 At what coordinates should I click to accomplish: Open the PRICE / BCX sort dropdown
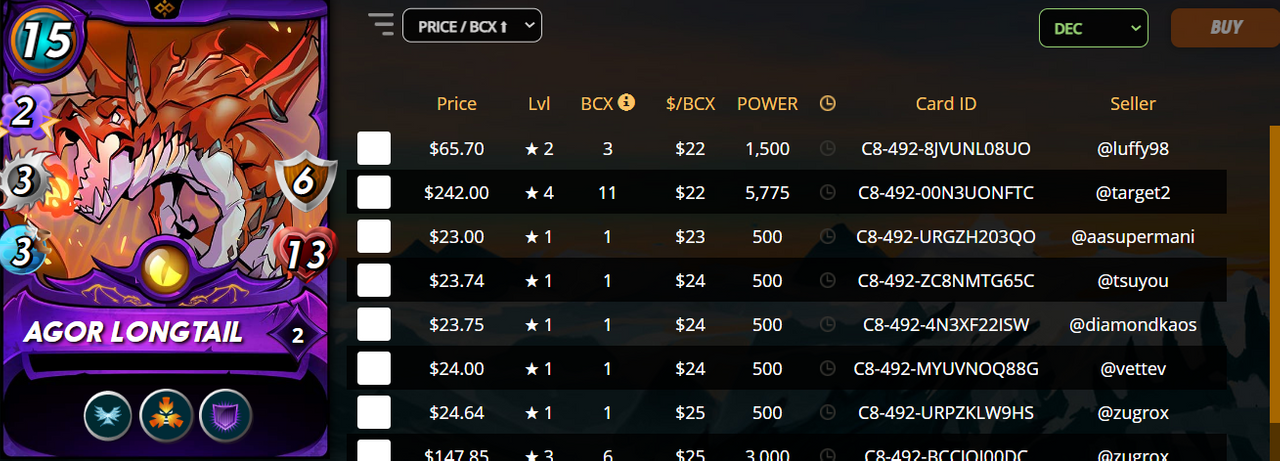pyautogui.click(x=472, y=26)
